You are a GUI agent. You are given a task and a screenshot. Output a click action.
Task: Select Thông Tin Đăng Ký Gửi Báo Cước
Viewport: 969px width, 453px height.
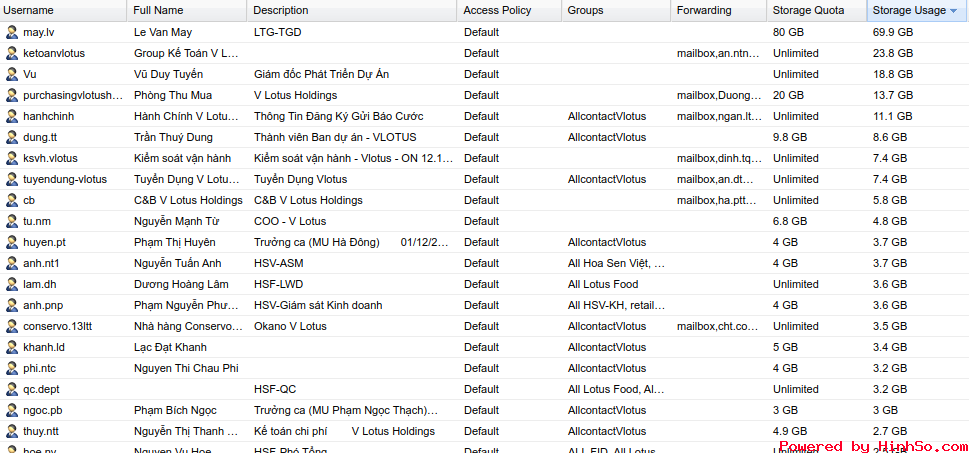(339, 116)
